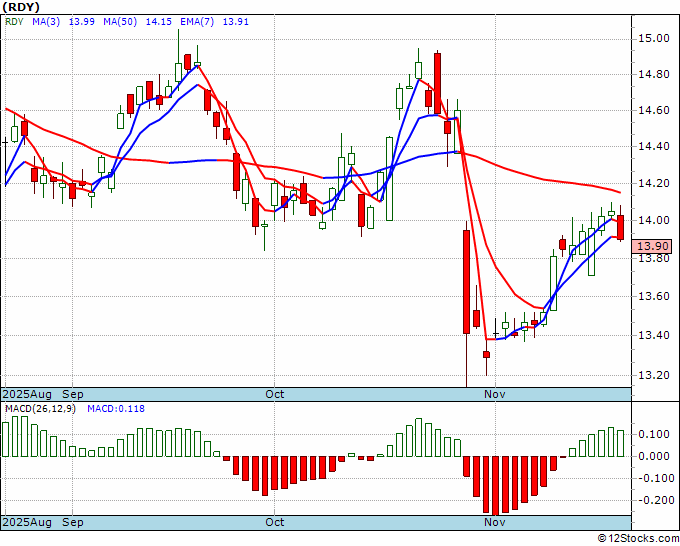The width and height of the screenshot is (680, 546).
Task: Click Sep on the MACD panel axis
Action: coord(72,522)
